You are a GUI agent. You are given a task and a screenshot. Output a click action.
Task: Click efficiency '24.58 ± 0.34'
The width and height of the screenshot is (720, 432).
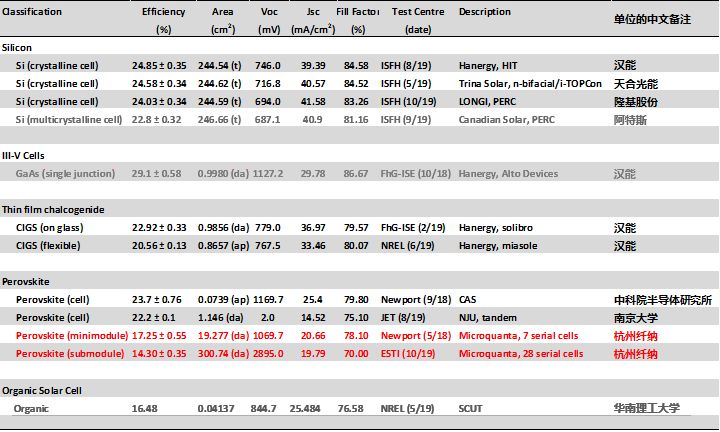point(159,84)
